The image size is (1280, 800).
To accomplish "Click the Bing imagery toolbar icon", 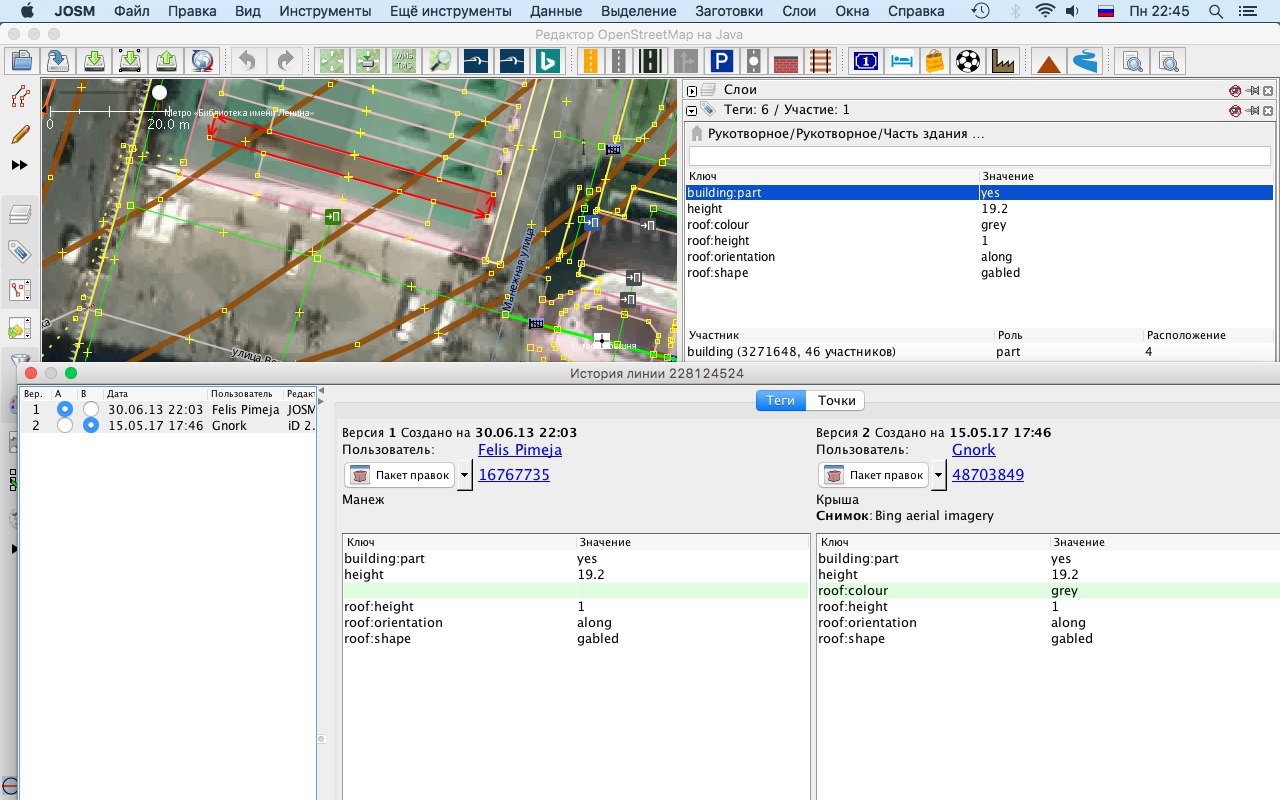I will 547,62.
